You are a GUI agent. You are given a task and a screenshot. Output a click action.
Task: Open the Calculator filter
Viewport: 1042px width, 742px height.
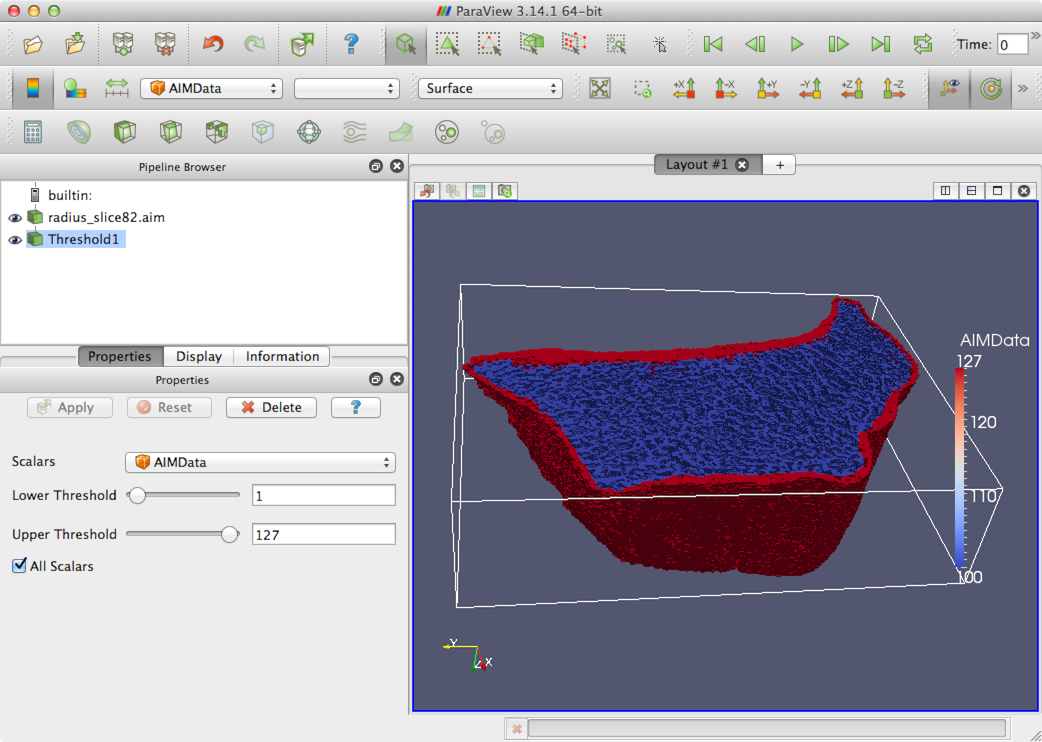(x=33, y=132)
